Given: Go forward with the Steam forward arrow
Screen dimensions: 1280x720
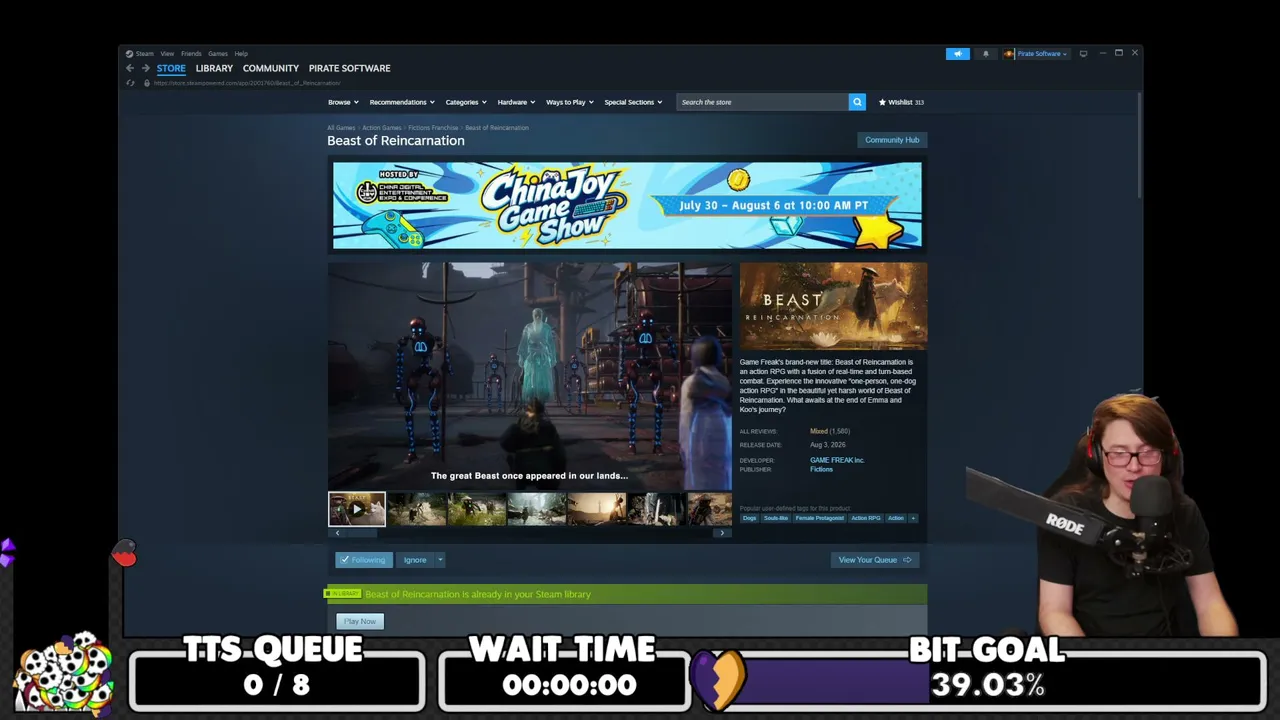Looking at the screenshot, I should (x=145, y=68).
